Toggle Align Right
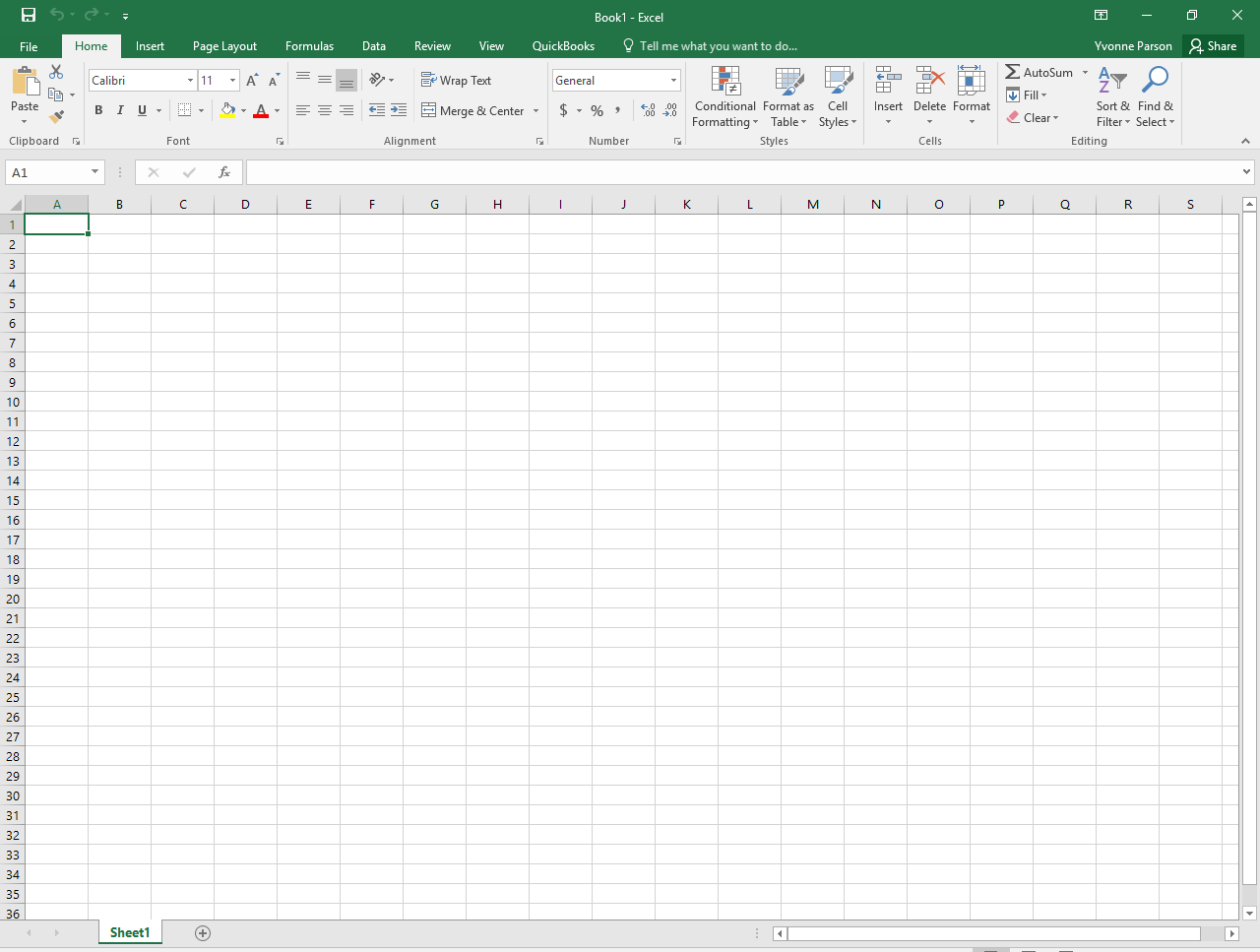 tap(346, 110)
